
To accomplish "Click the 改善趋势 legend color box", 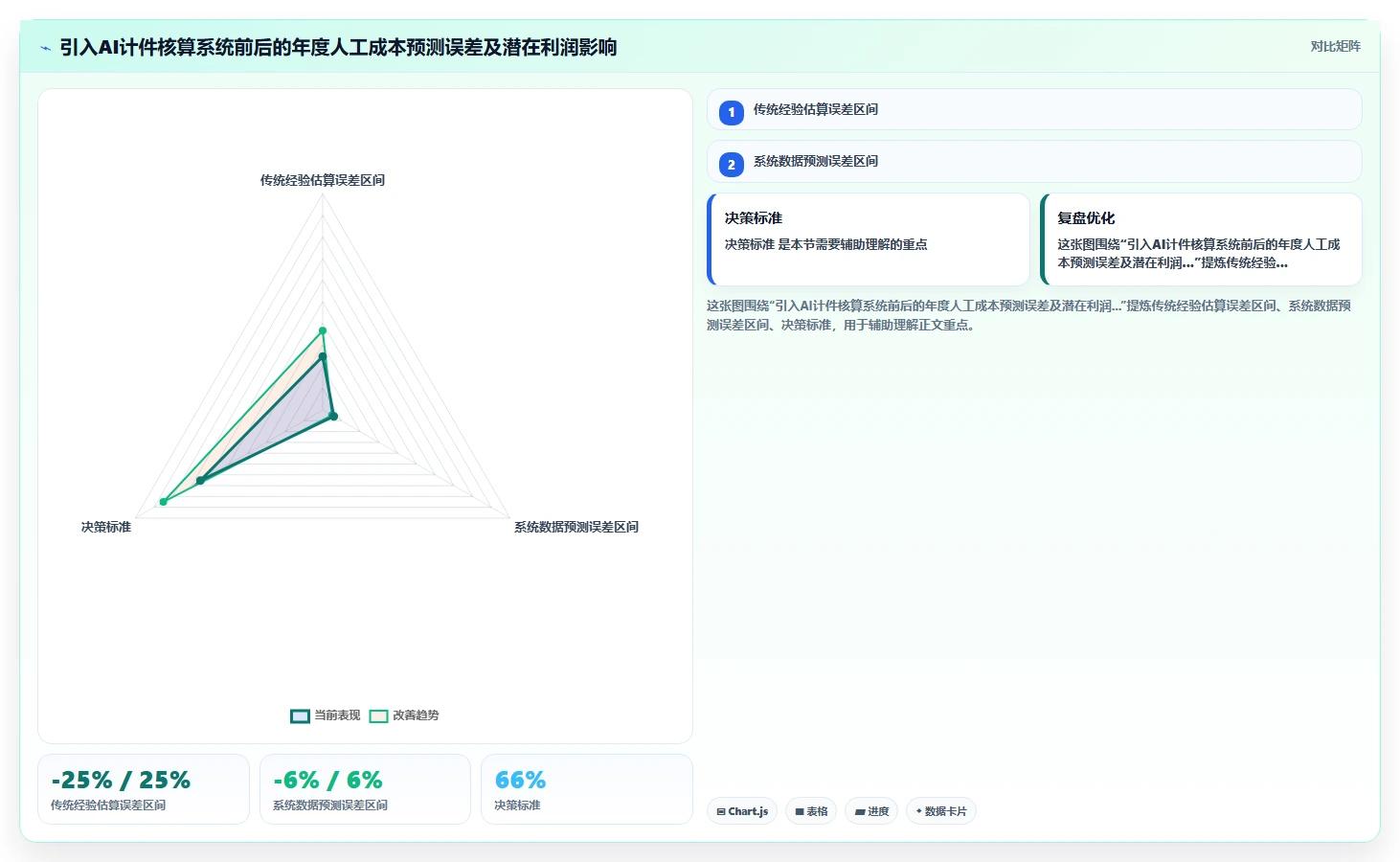I will point(378,715).
